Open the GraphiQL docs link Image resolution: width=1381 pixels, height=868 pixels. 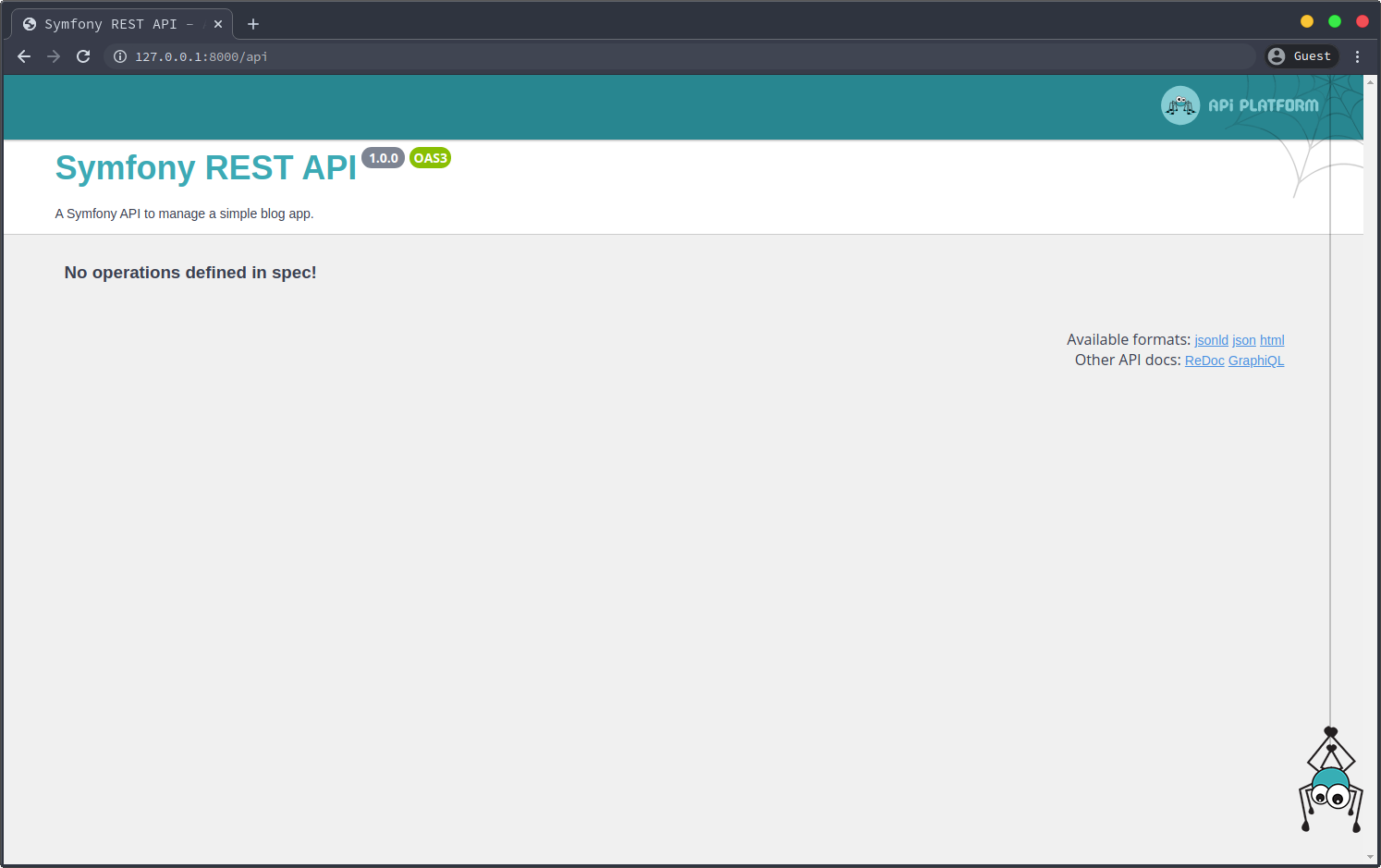[1255, 361]
